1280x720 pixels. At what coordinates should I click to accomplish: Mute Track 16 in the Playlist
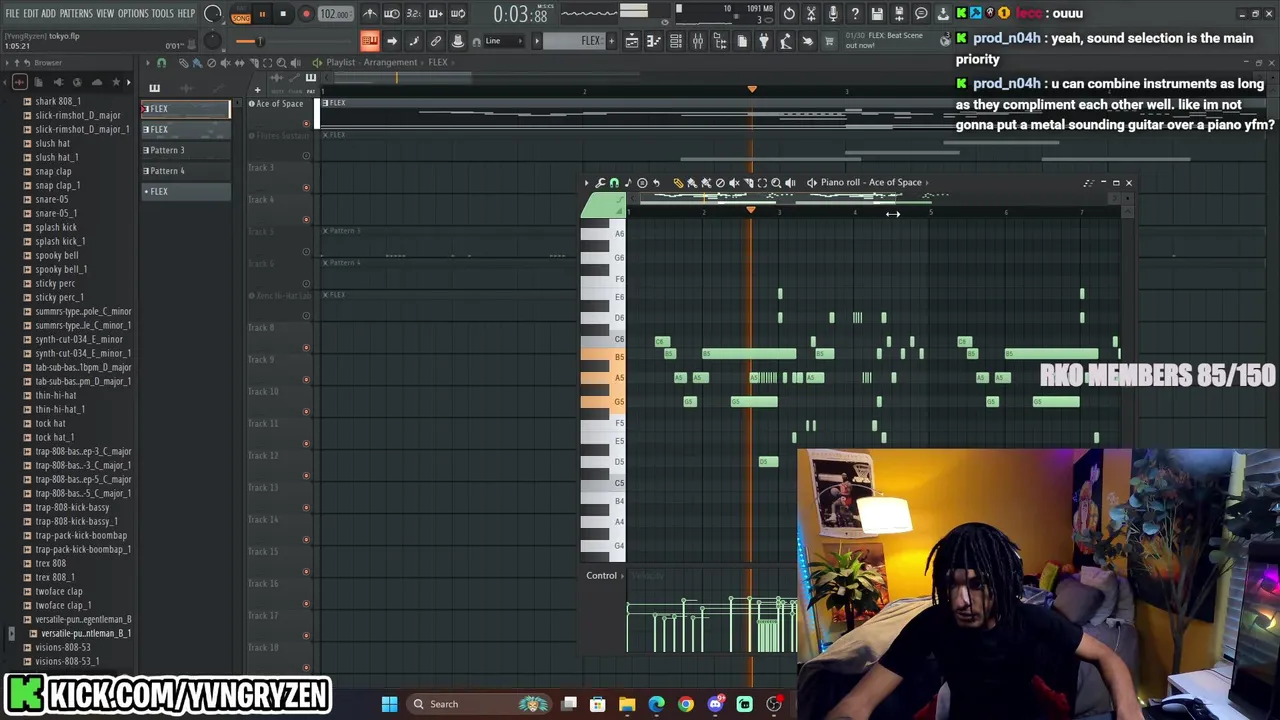[x=306, y=604]
